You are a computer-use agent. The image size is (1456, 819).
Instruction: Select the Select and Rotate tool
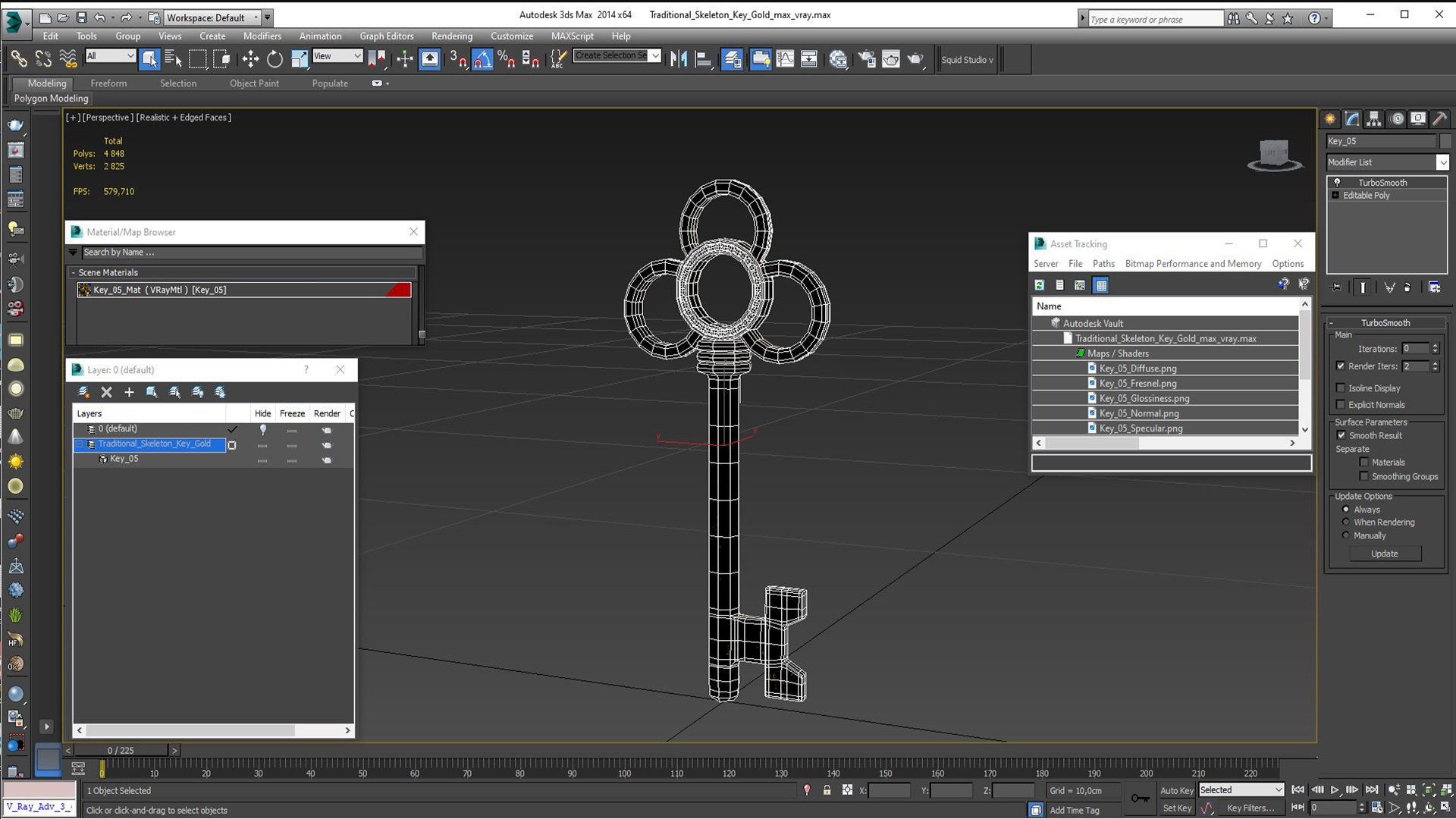275,59
